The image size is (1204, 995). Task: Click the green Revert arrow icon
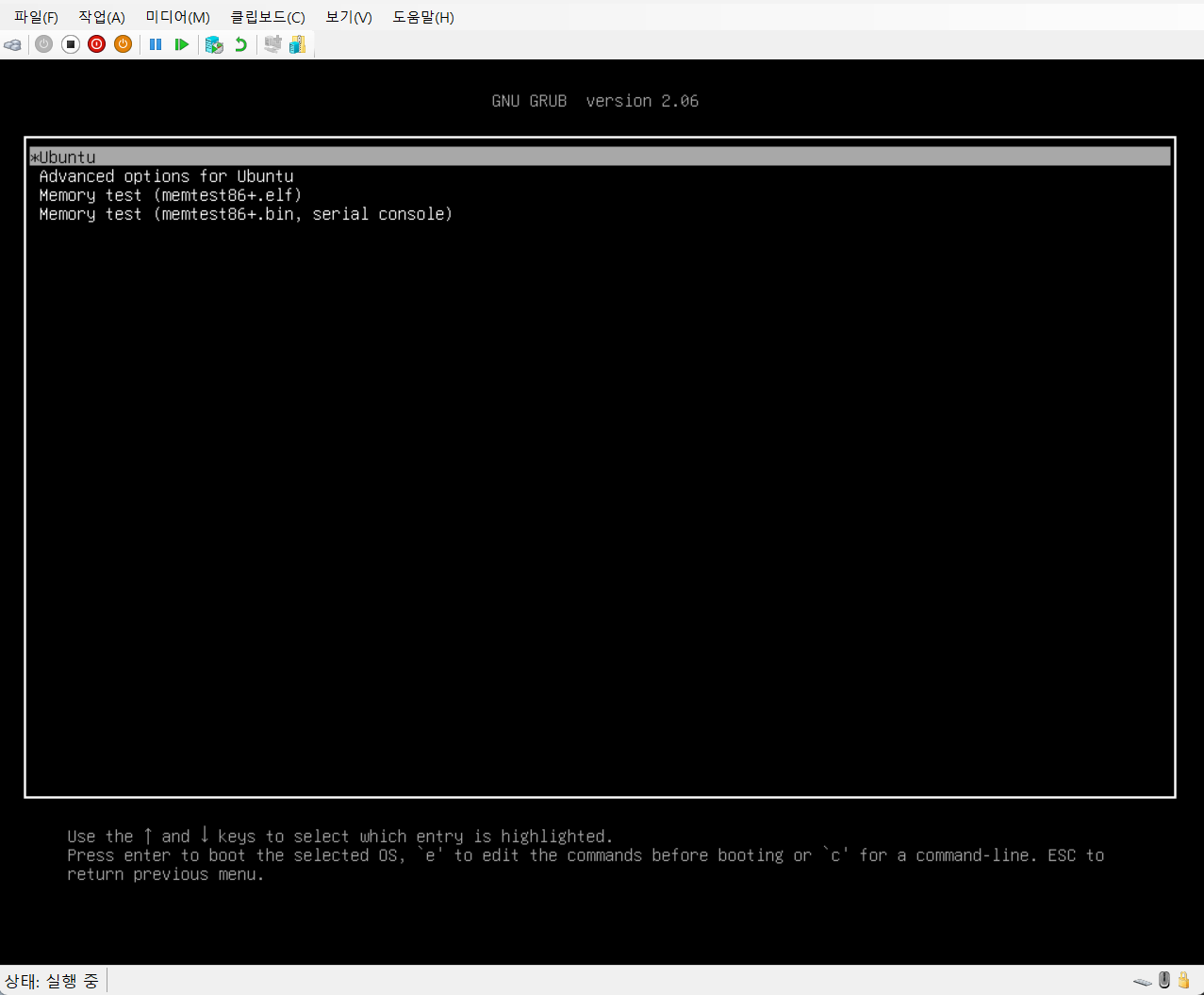pos(240,44)
